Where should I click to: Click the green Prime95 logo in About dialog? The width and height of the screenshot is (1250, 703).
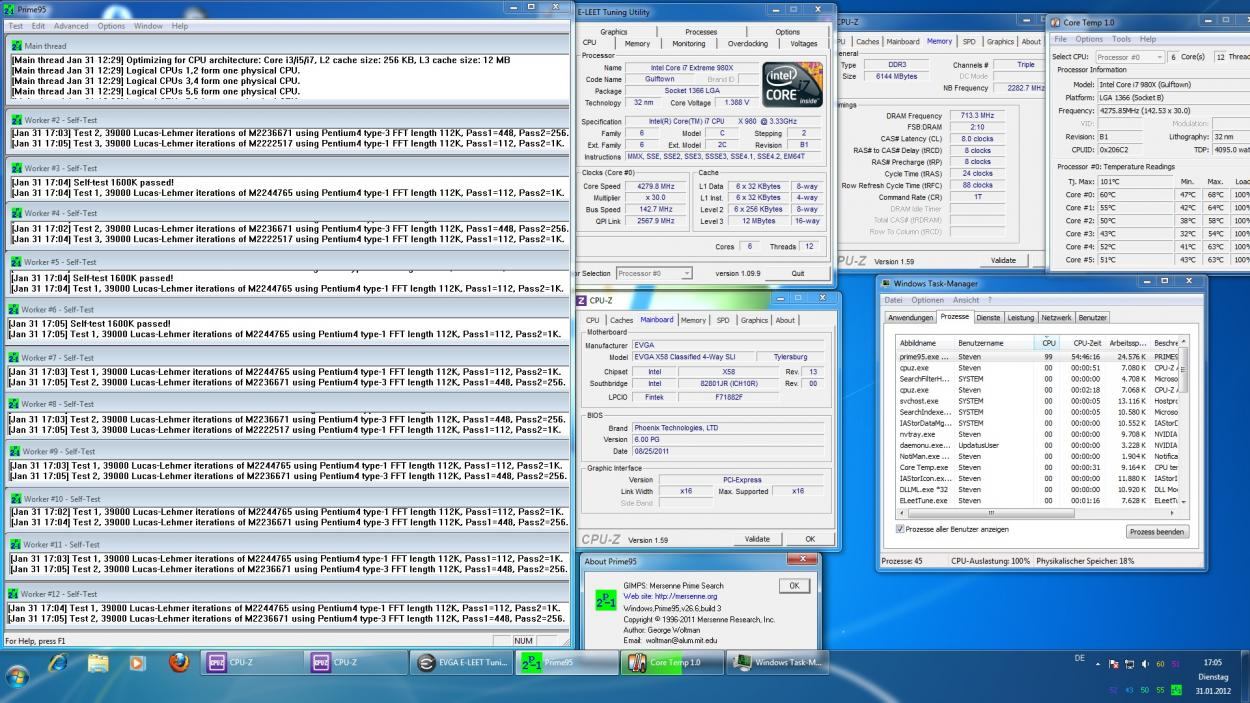click(606, 602)
